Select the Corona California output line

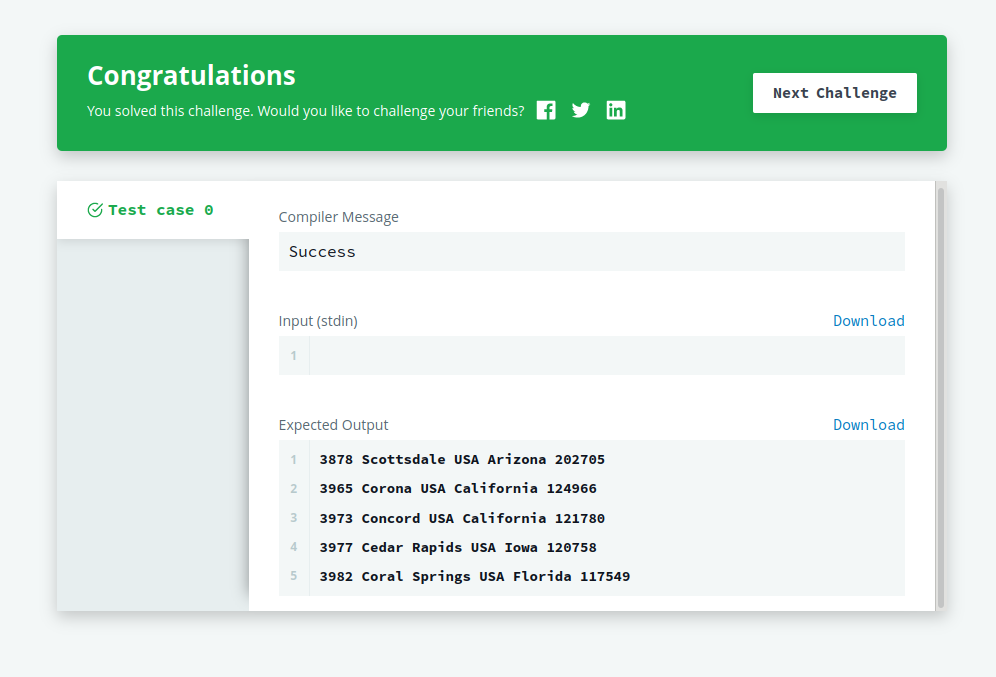(x=456, y=488)
